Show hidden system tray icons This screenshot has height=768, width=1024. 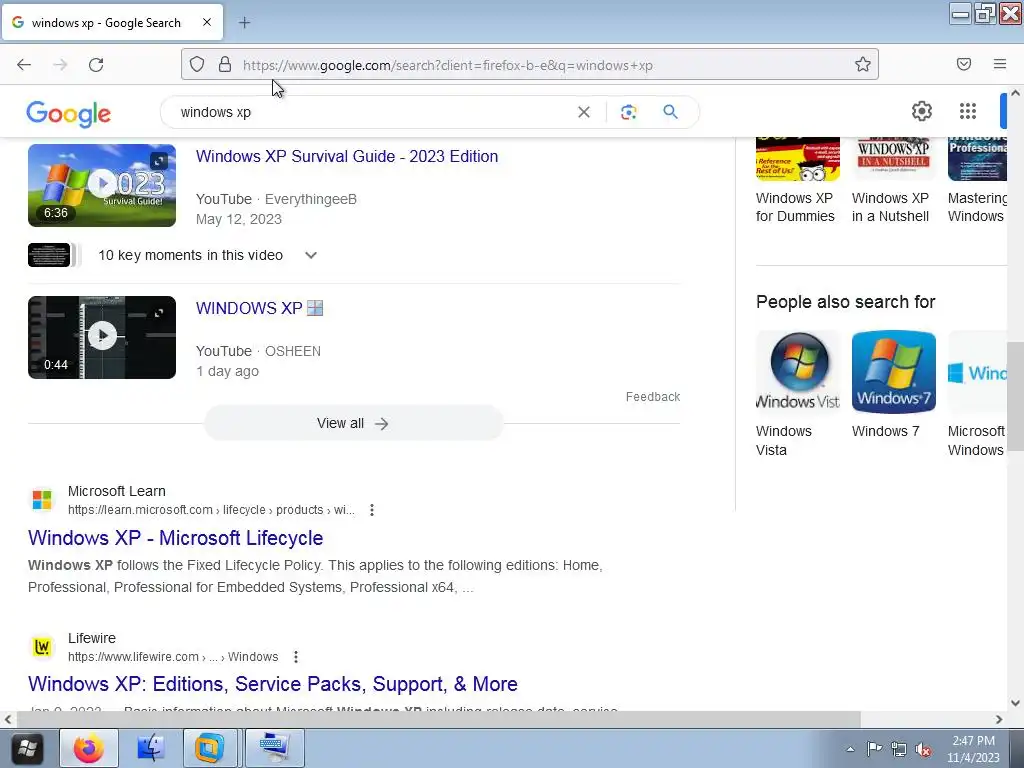coord(850,749)
